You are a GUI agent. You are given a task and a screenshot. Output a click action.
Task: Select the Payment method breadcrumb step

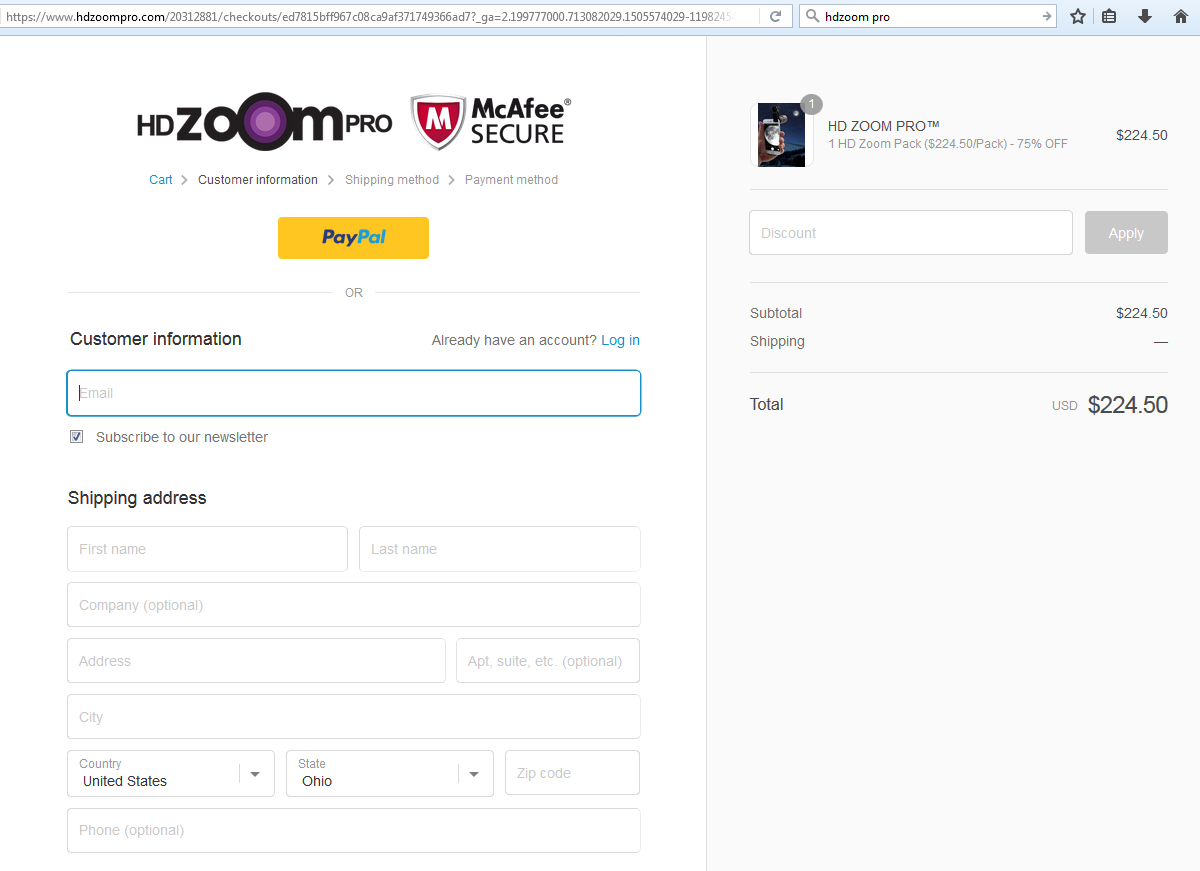pos(512,180)
